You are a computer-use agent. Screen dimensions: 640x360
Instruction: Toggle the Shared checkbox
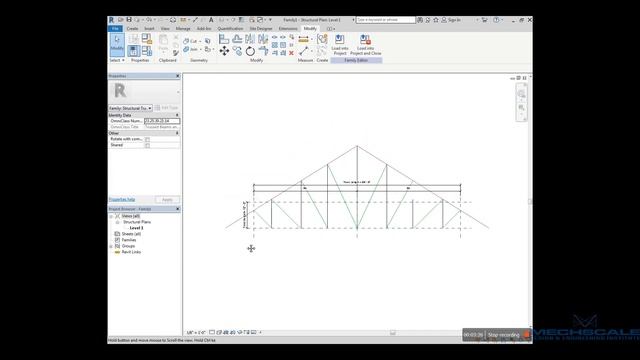pos(147,145)
